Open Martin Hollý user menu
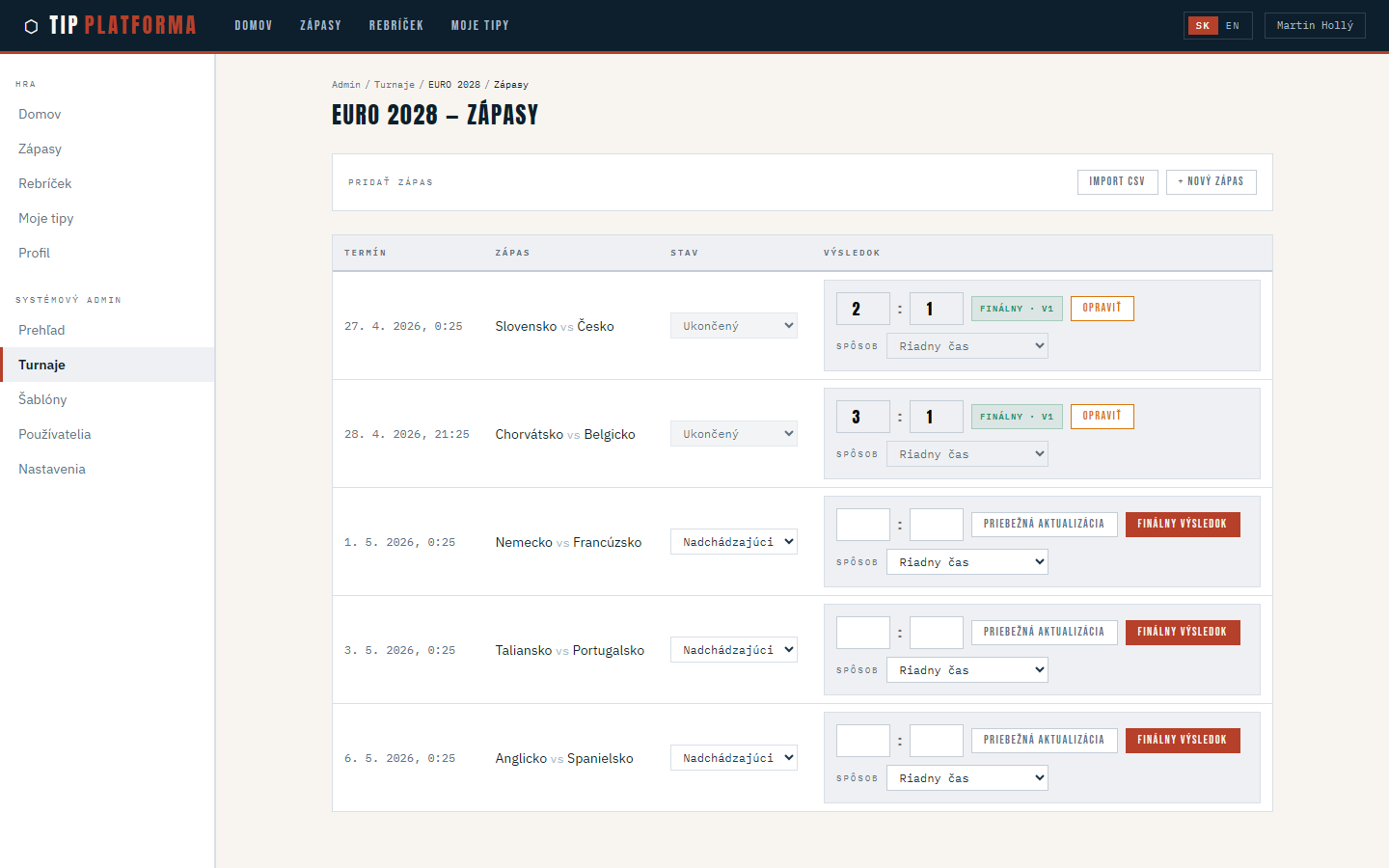Viewport: 1389px width, 868px height. (1314, 26)
